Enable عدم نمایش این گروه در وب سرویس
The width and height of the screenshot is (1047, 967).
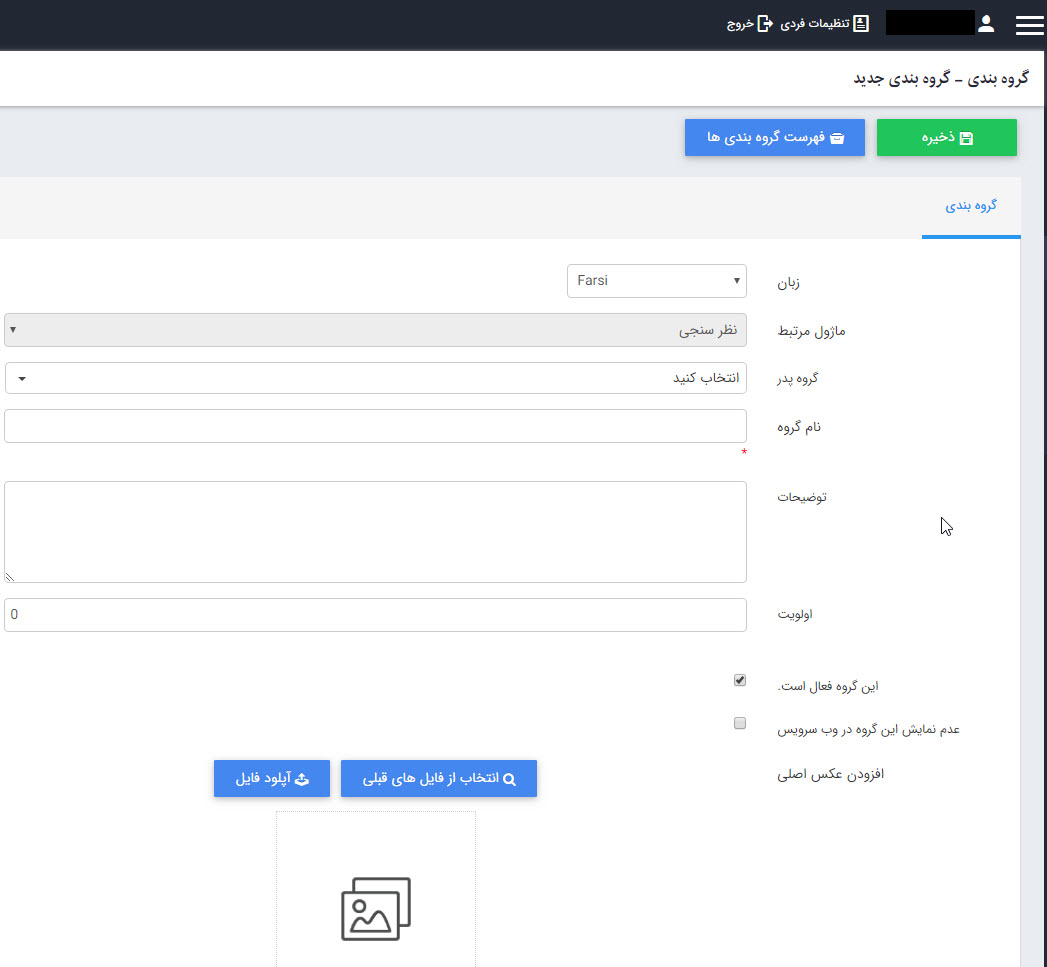(x=740, y=724)
